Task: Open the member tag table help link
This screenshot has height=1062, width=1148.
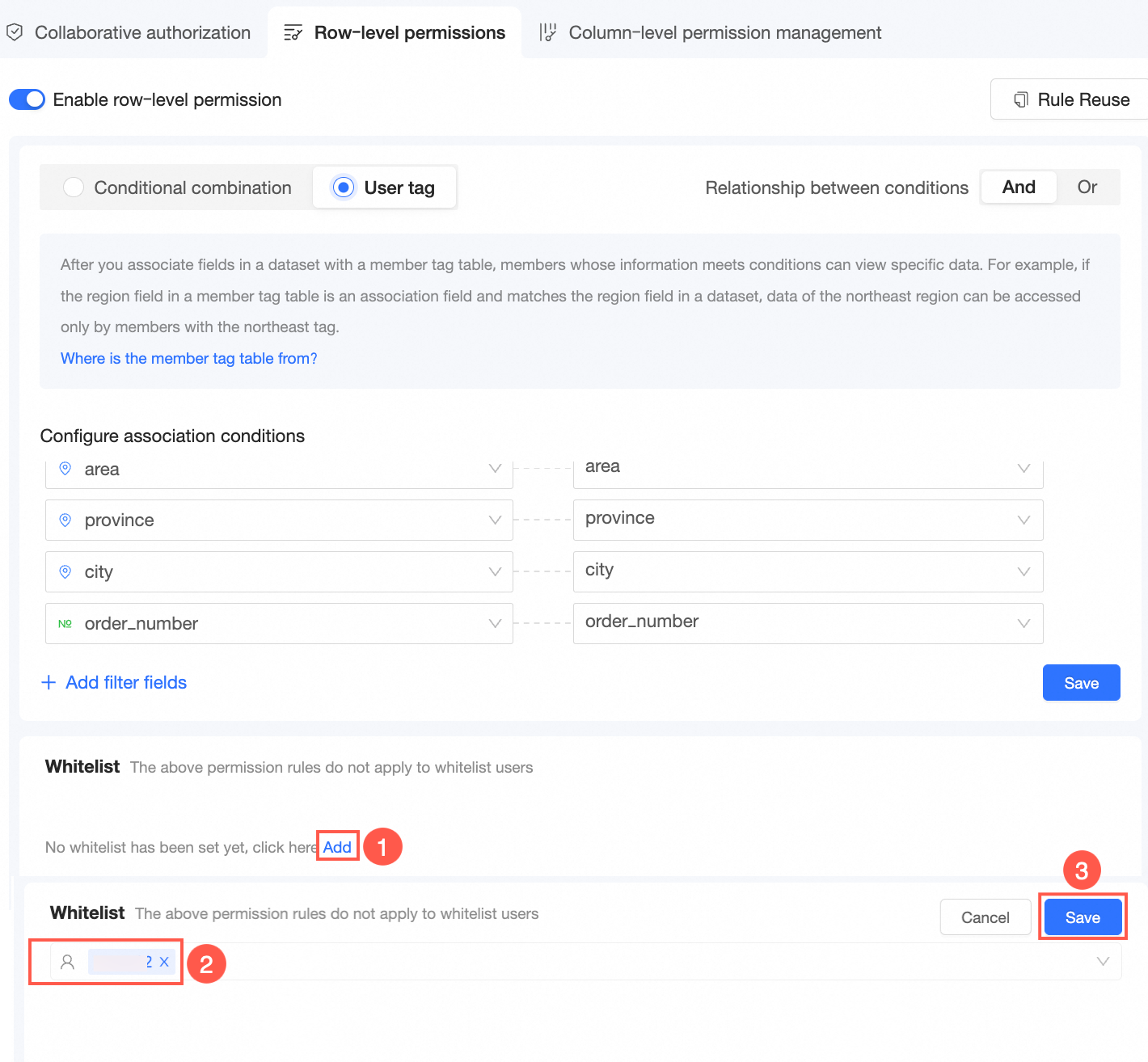Action: pos(189,358)
